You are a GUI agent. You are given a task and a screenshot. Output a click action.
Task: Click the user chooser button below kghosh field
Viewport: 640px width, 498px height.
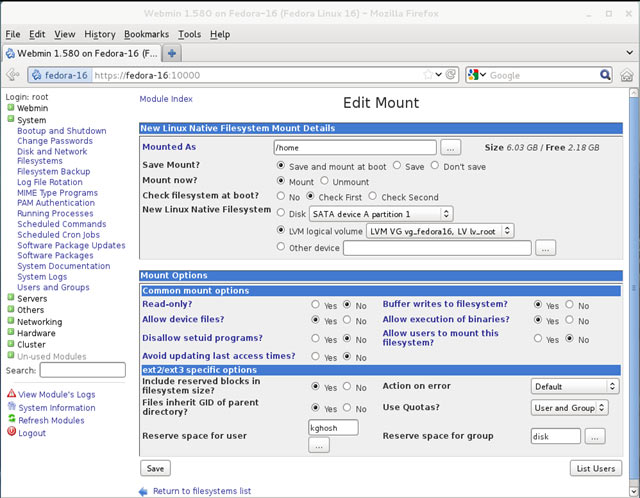click(x=319, y=446)
